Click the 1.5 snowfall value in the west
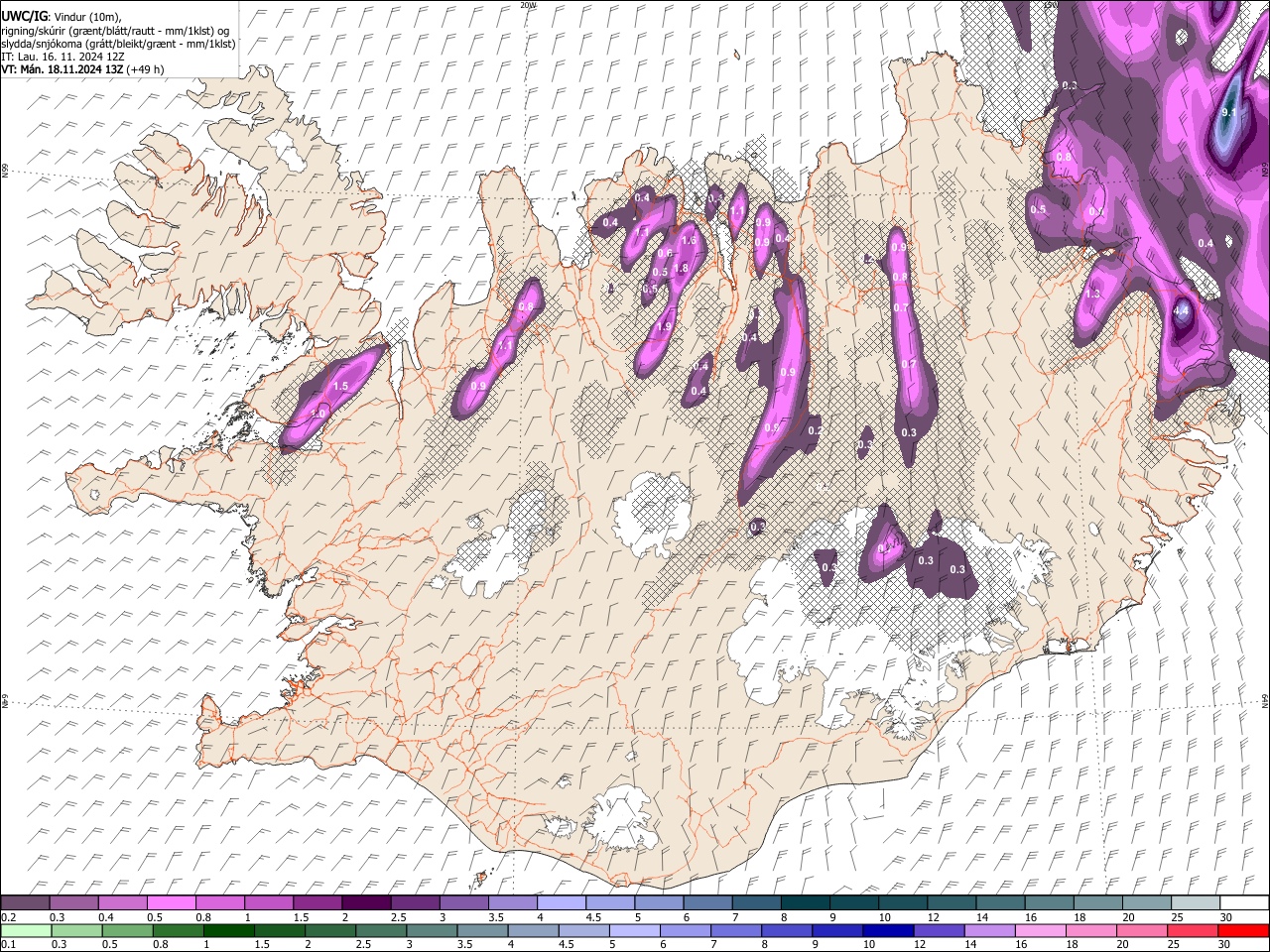 (340, 386)
